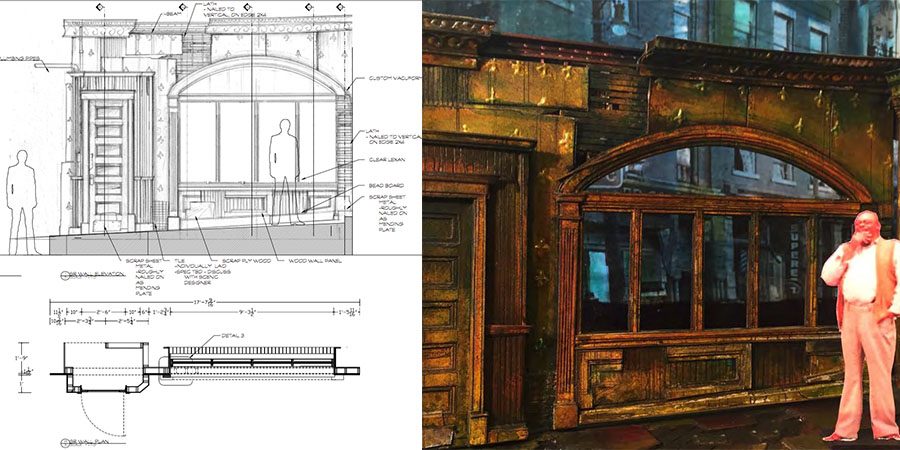This screenshot has width=900, height=450.
Task: Click the "WOOD WALL PANEL" callout text
Action: tap(315, 261)
